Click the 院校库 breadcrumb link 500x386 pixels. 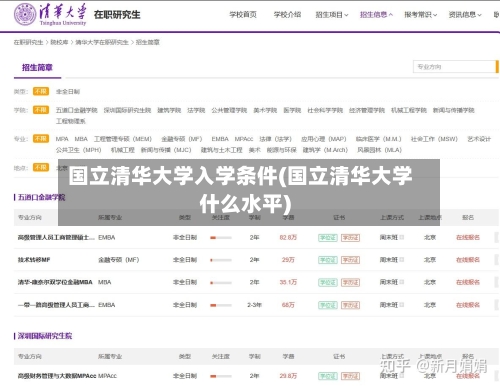tap(59, 42)
